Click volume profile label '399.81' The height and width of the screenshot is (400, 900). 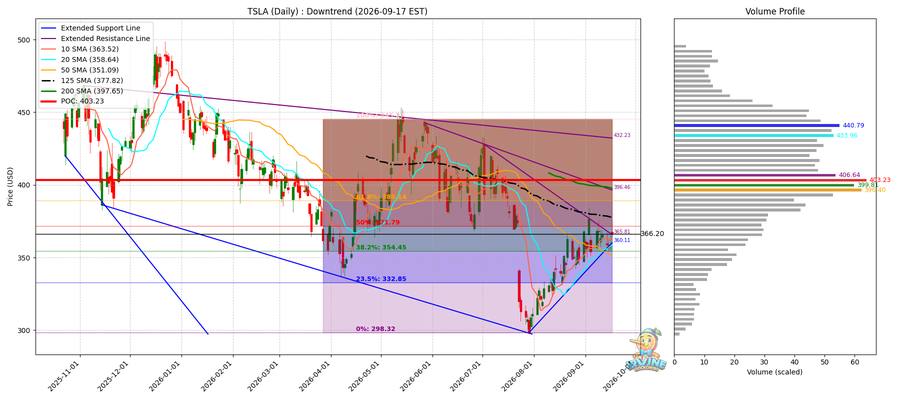click(x=867, y=185)
